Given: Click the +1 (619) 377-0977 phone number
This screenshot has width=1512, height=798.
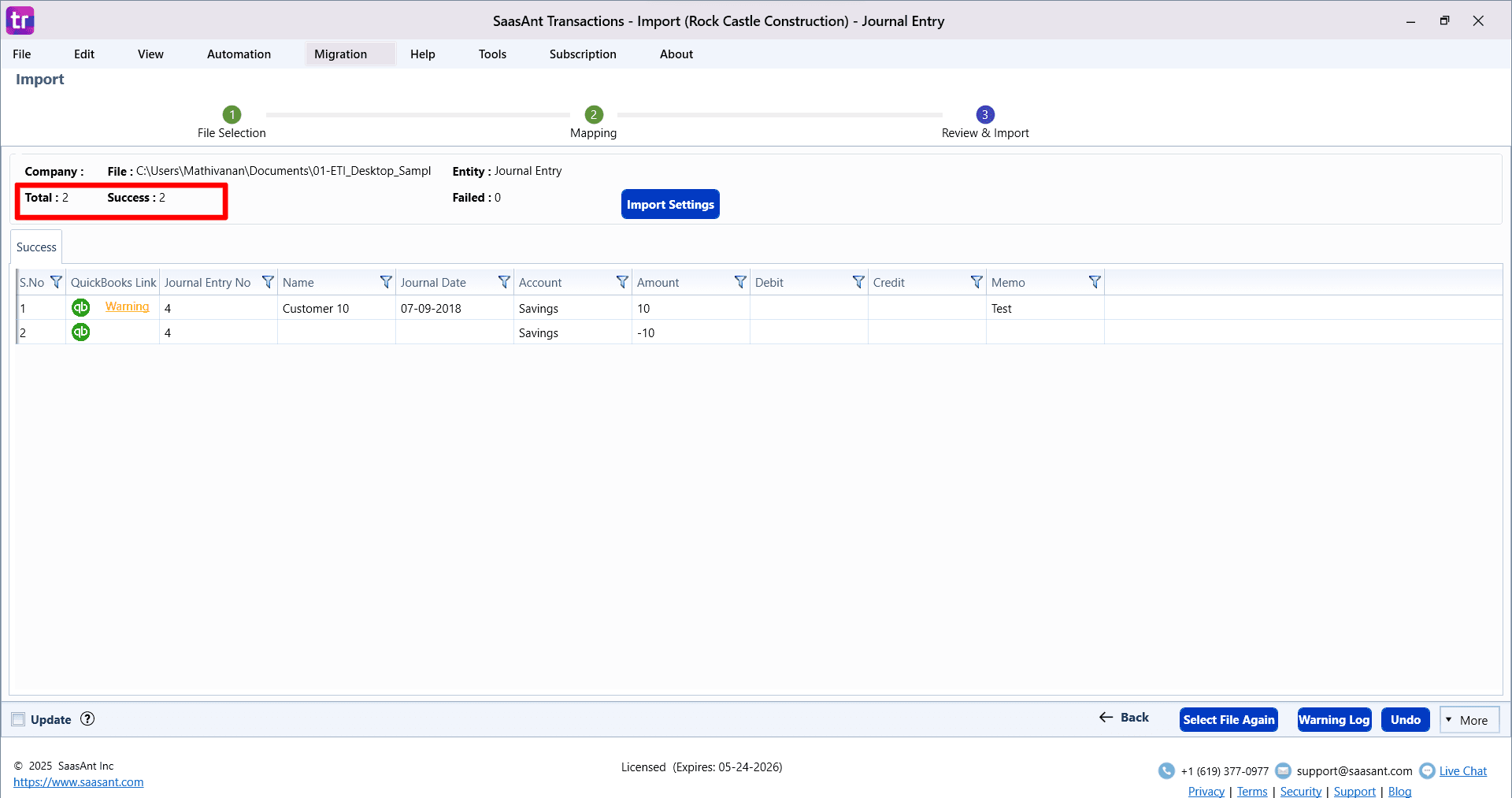Looking at the screenshot, I should (1225, 771).
